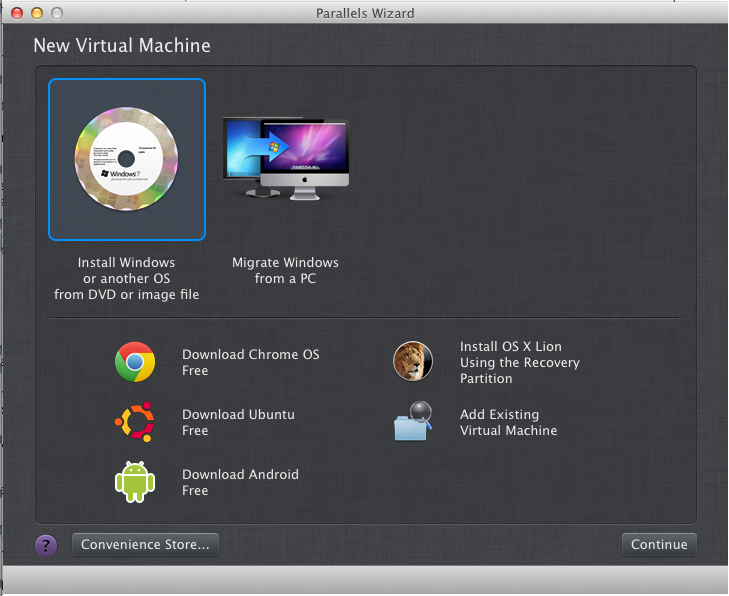Choose 'Install Windows or another OS' label
Image resolution: width=729 pixels, height=596 pixels.
(126, 278)
